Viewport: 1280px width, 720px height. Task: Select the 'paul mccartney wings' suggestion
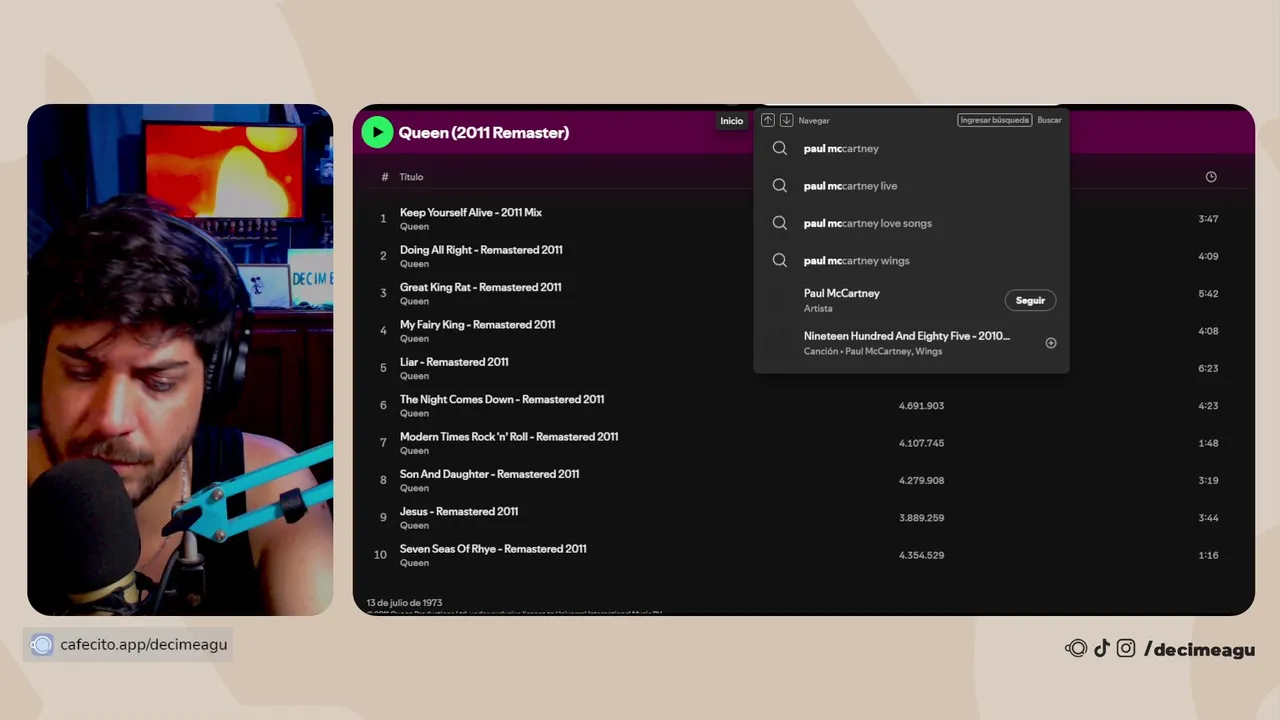point(856,260)
